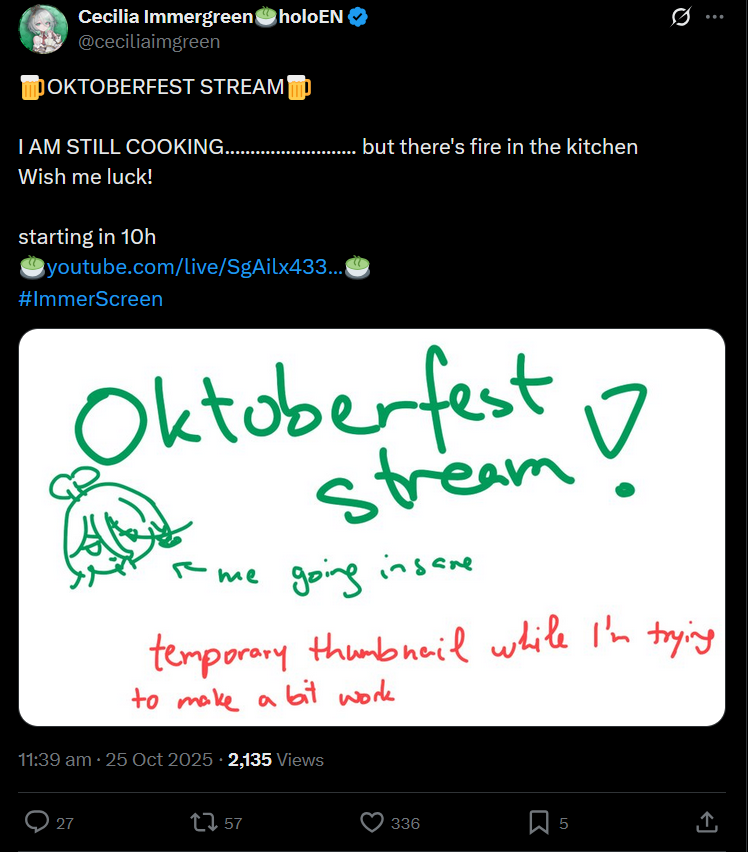The height and width of the screenshot is (852, 748).
Task: Open Cecilia Immergreen's profile avatar
Action: pyautogui.click(x=43, y=29)
